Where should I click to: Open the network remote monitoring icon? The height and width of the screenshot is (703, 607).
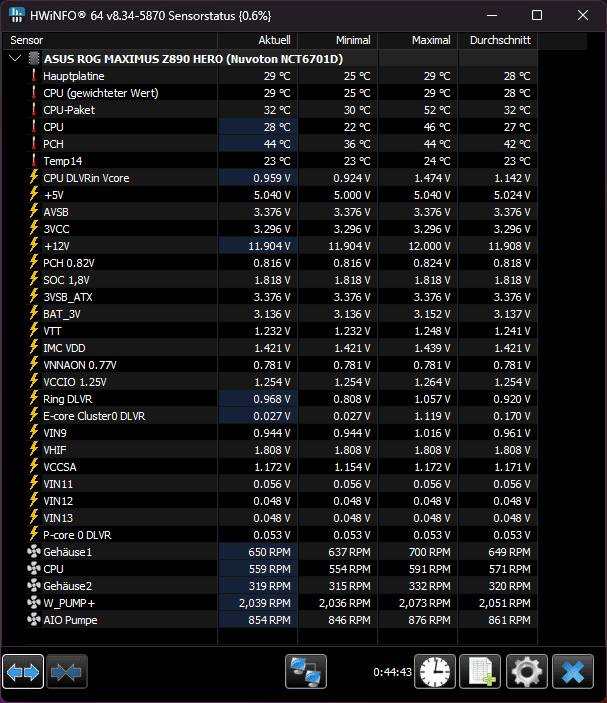(306, 671)
